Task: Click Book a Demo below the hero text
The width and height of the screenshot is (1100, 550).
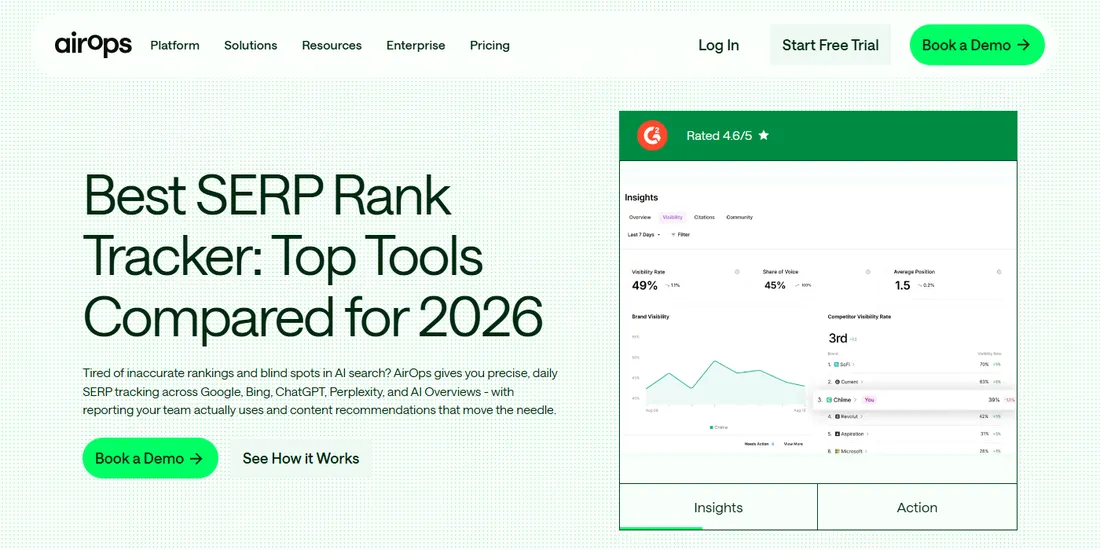Action: [x=150, y=458]
